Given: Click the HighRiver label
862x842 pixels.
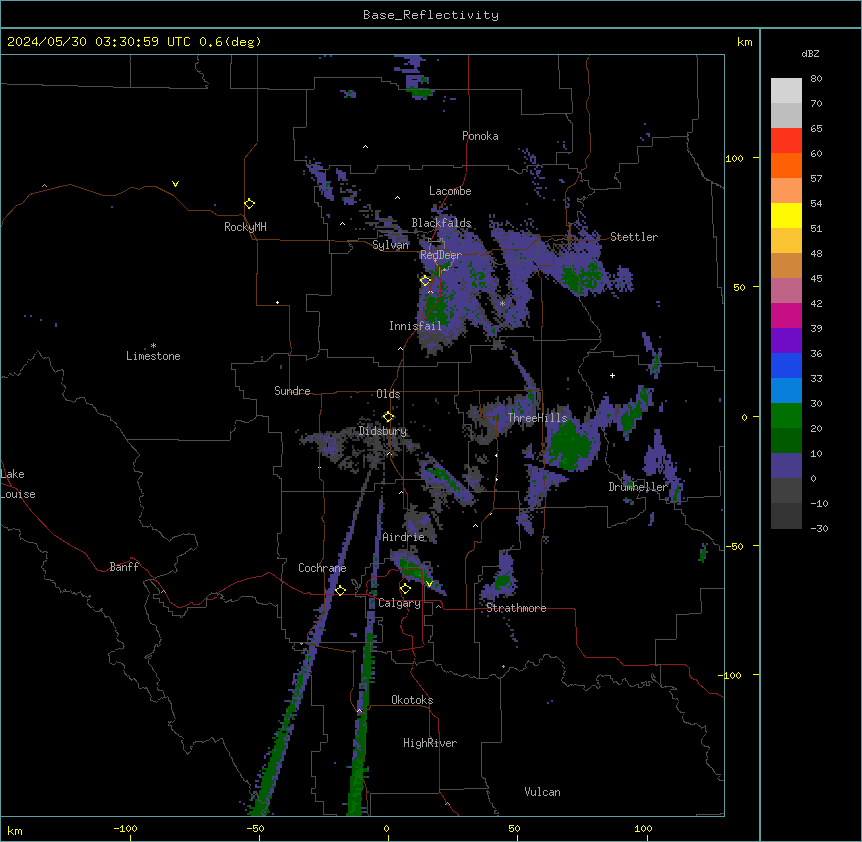Looking at the screenshot, I should 430,743.
